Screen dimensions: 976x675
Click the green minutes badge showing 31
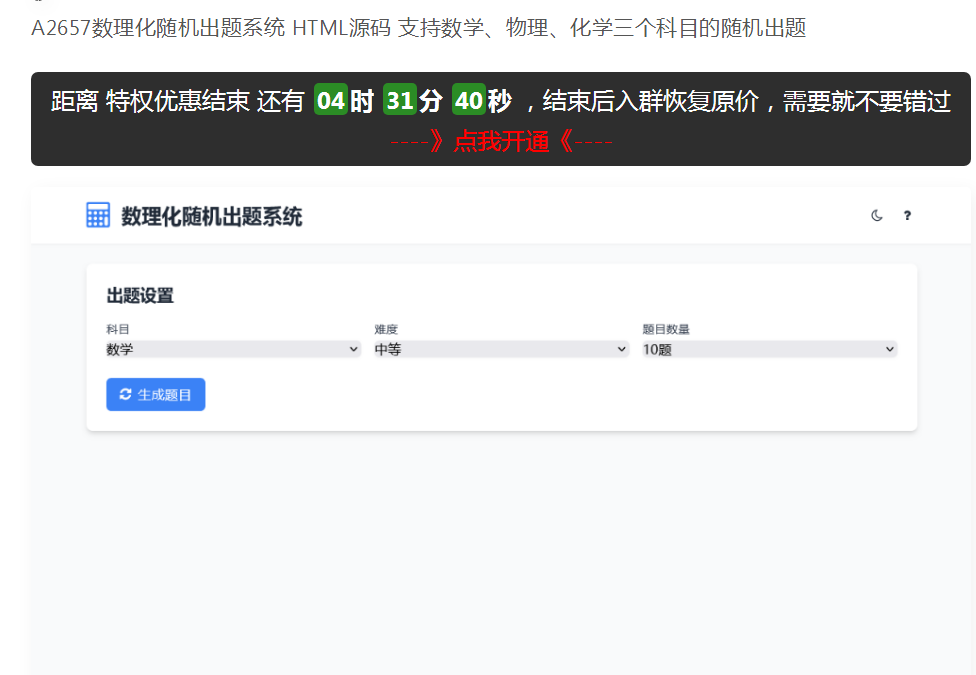(x=400, y=101)
